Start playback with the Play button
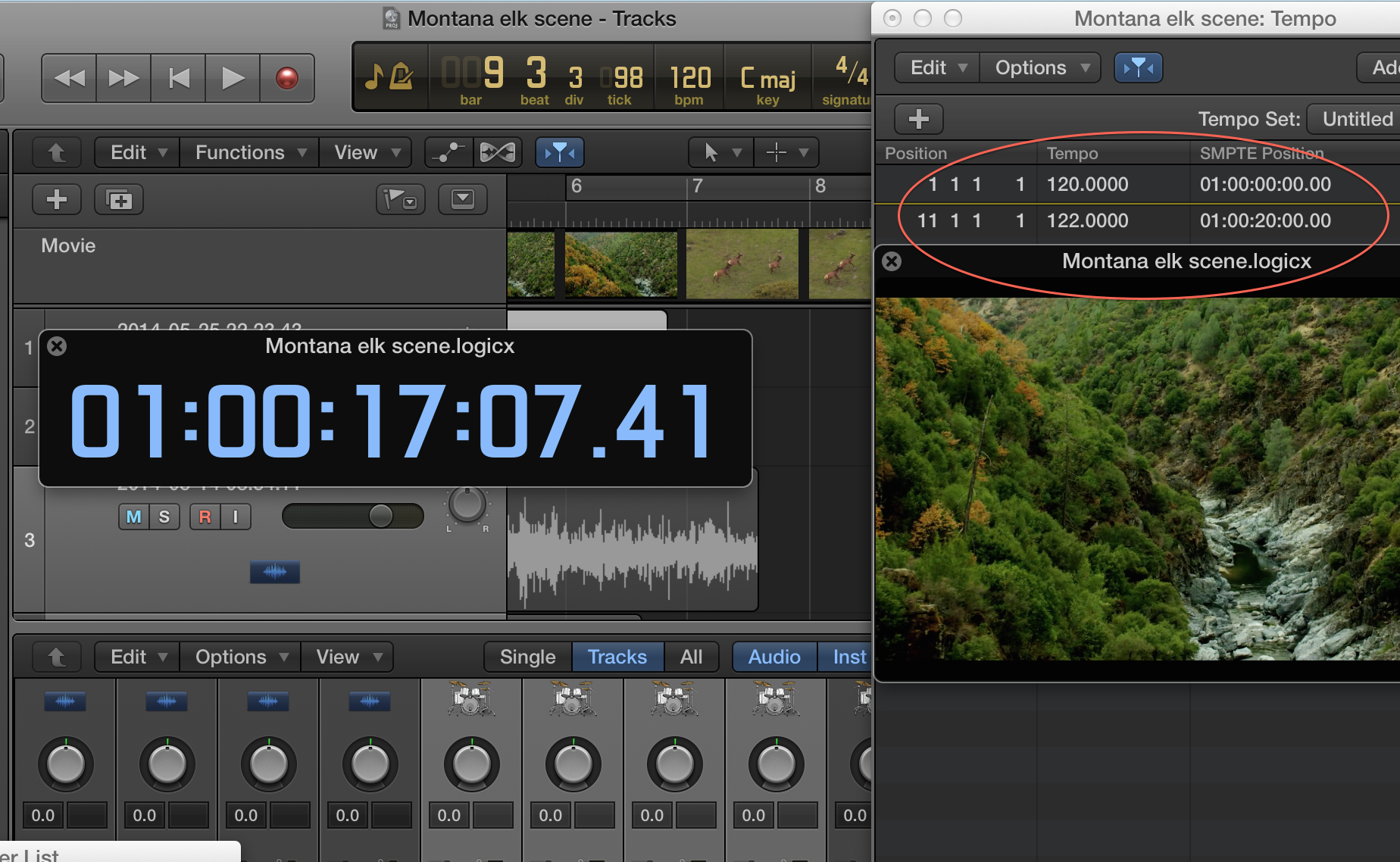This screenshot has height=862, width=1400. [x=233, y=78]
